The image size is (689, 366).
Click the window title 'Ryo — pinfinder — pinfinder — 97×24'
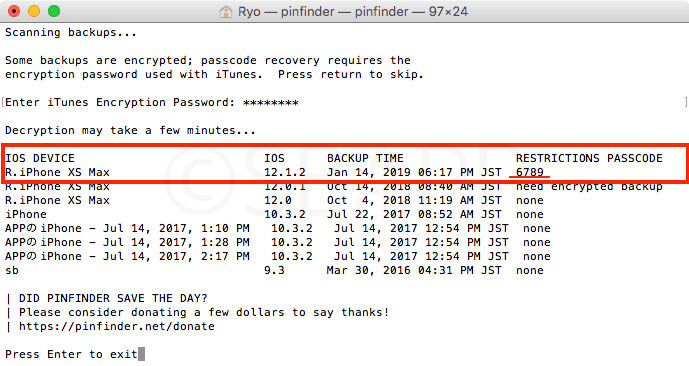pyautogui.click(x=353, y=11)
